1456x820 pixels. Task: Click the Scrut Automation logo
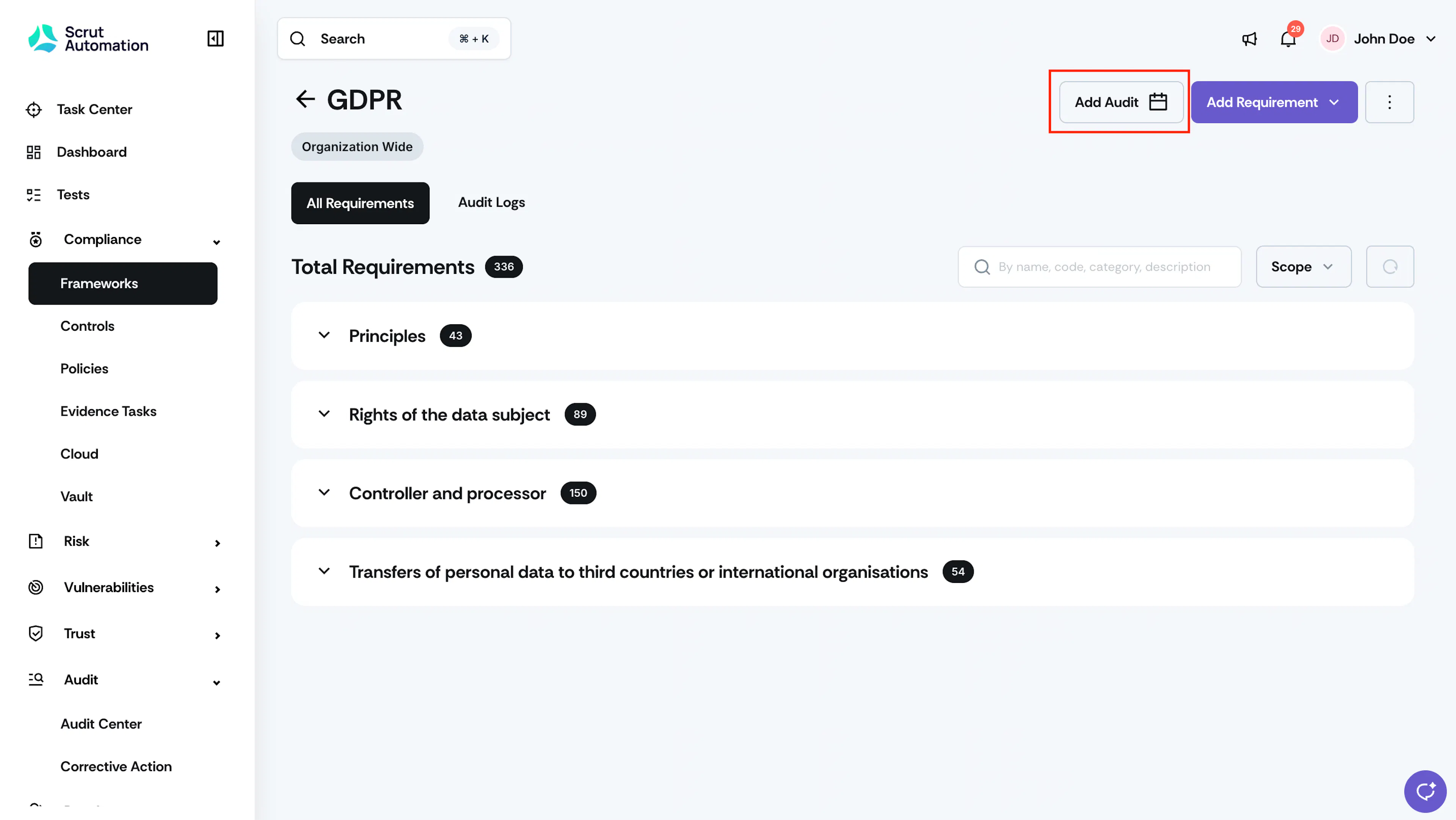pos(88,38)
